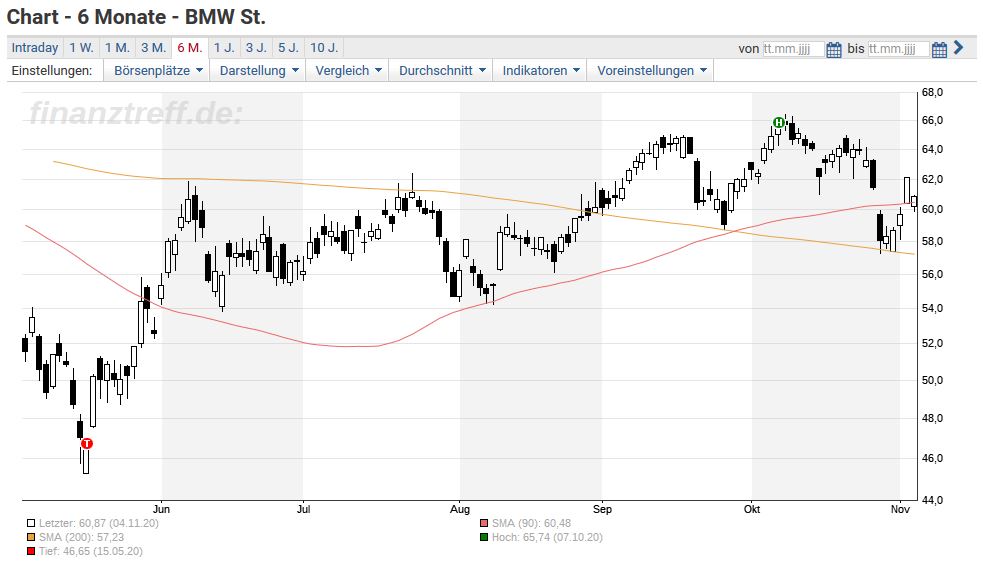This screenshot has height=564, width=983.
Task: Click the '68,0' y-axis price label
Action: point(932,93)
